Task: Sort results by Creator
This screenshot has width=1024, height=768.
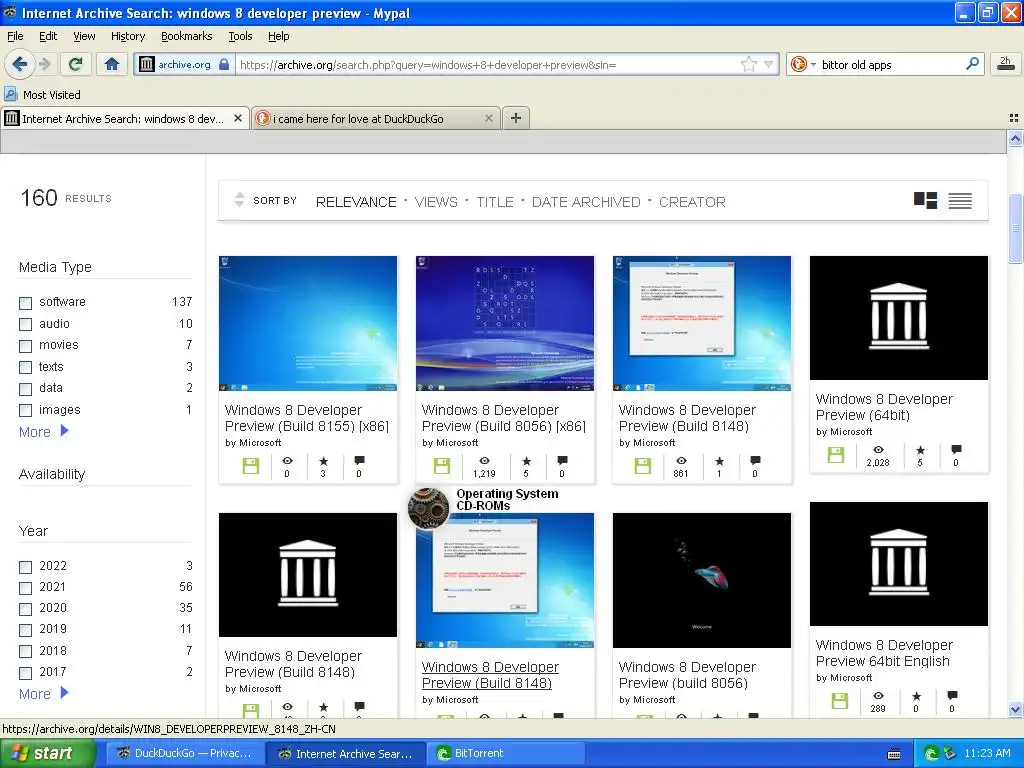Action: pyautogui.click(x=692, y=202)
